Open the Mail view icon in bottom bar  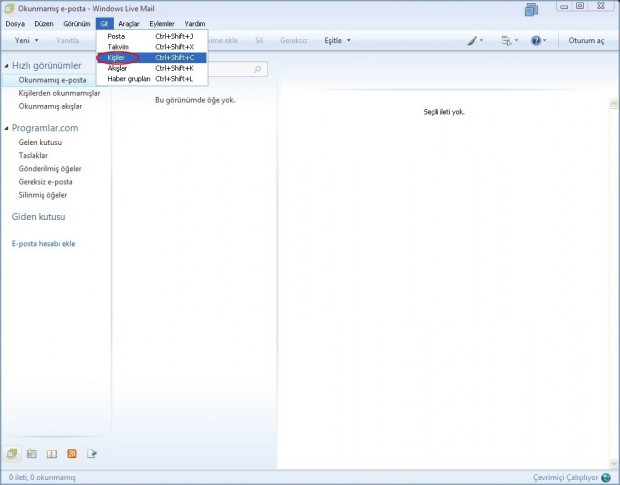[x=11, y=453]
